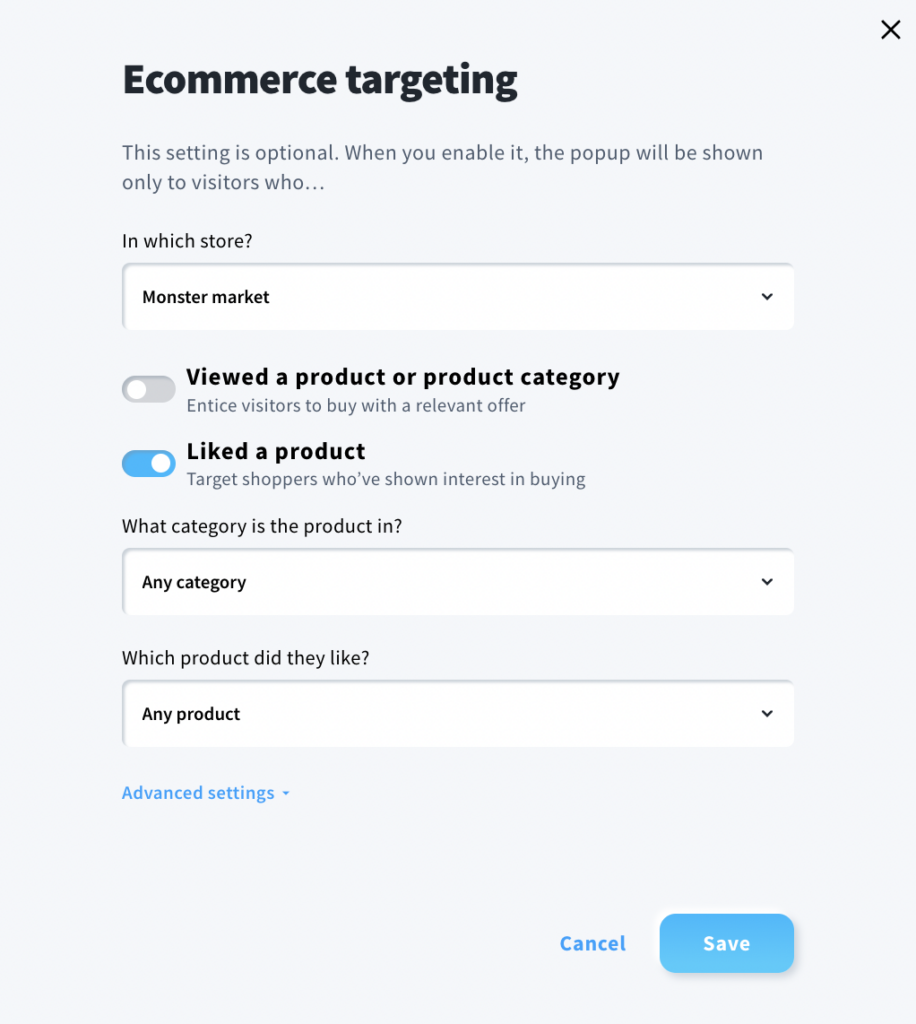The image size is (916, 1024).
Task: Open the 'Any product' dropdown
Action: coord(458,714)
